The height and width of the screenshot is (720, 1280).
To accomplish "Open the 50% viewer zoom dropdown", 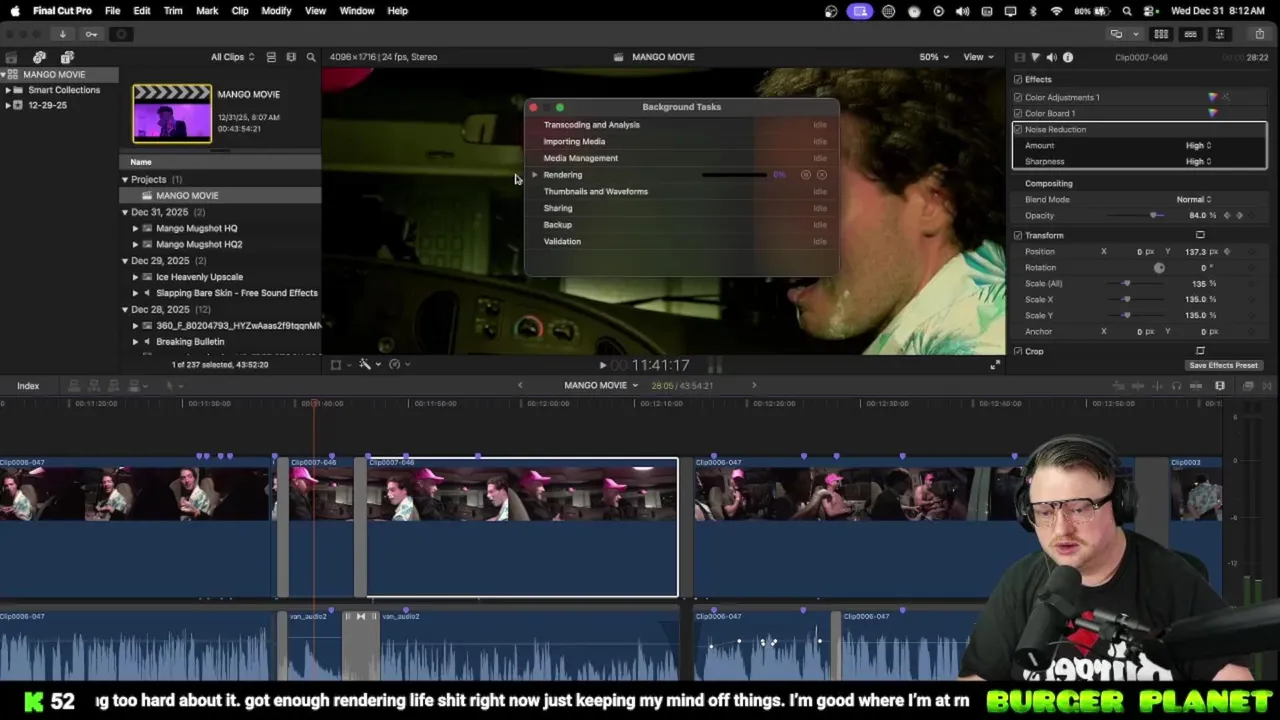I will (934, 57).
